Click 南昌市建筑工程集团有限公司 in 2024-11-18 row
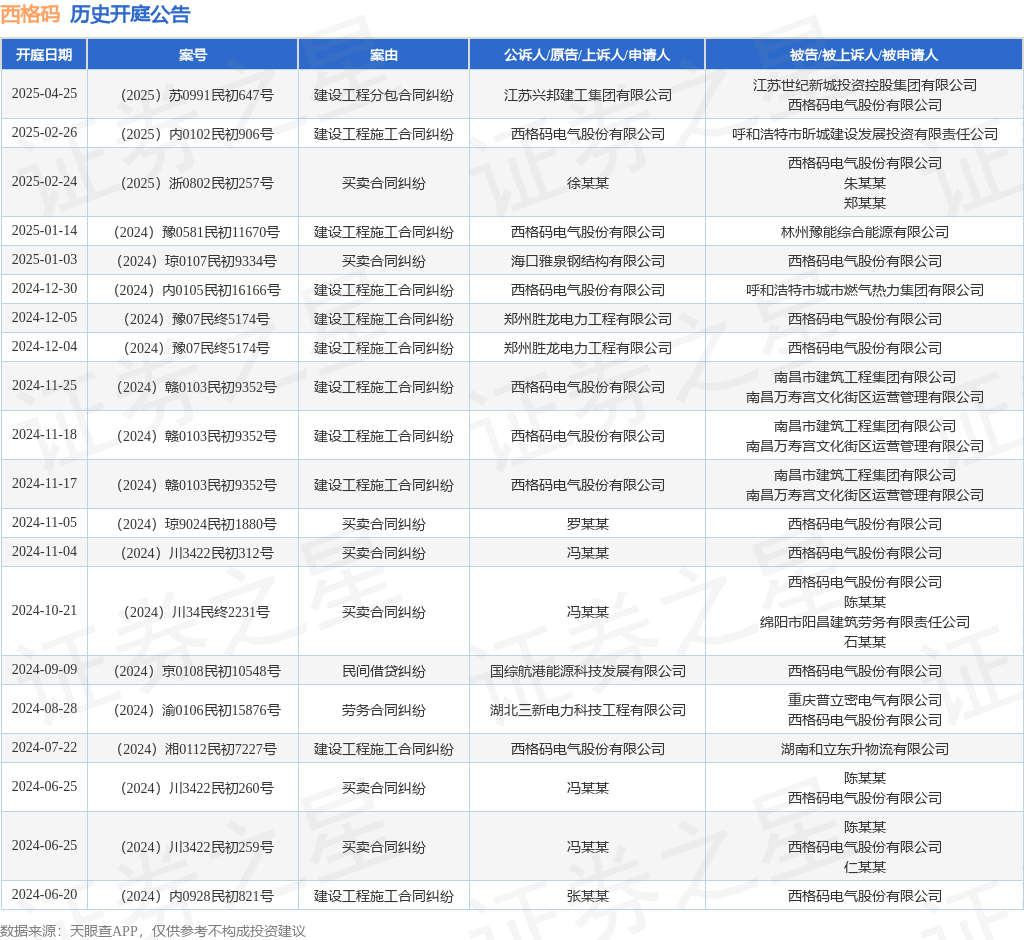Image resolution: width=1024 pixels, height=940 pixels. pyautogui.click(x=865, y=426)
